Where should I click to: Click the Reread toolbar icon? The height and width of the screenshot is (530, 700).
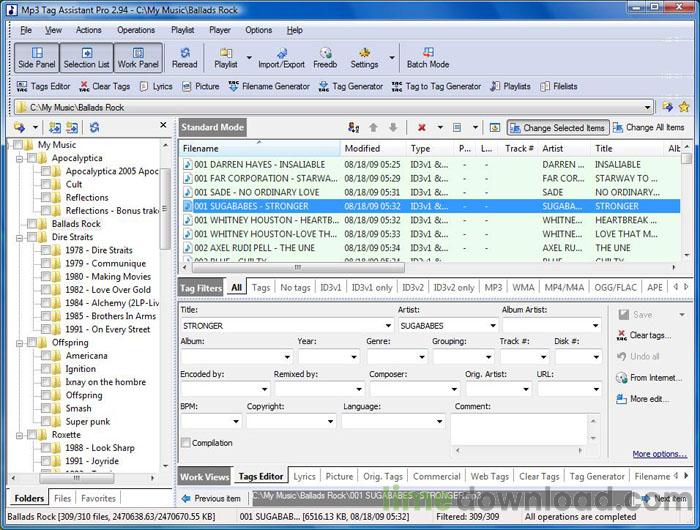[x=184, y=57]
